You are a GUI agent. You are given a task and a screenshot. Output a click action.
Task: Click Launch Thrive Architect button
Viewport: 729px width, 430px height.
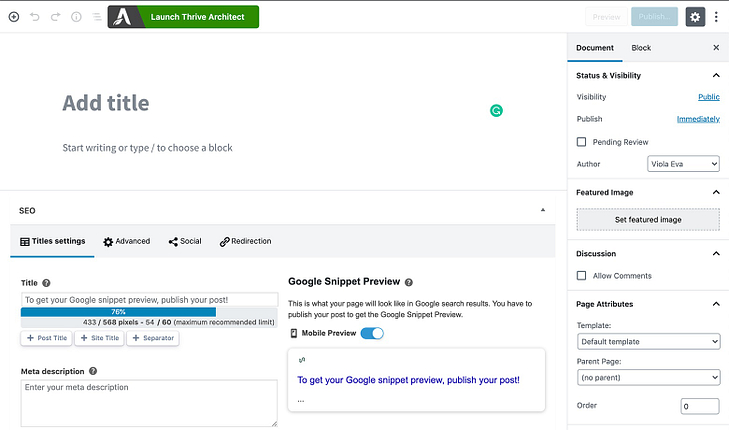coord(183,17)
